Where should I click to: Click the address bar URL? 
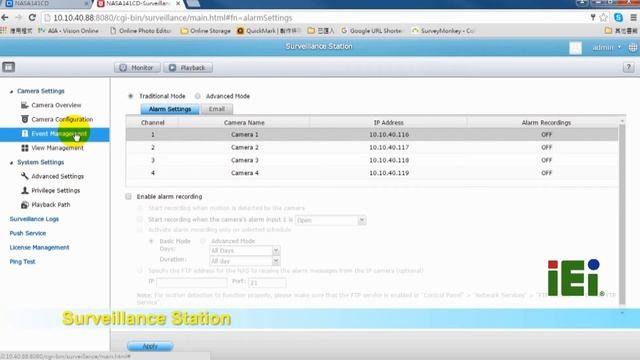coord(173,18)
